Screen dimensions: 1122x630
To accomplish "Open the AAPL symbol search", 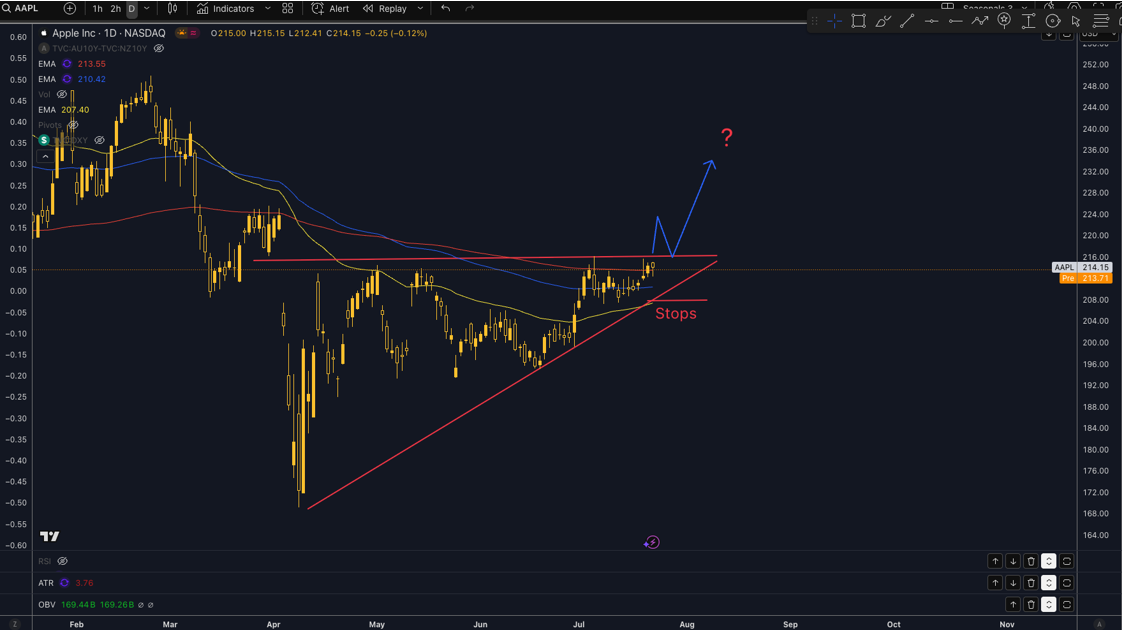I will (21, 9).
